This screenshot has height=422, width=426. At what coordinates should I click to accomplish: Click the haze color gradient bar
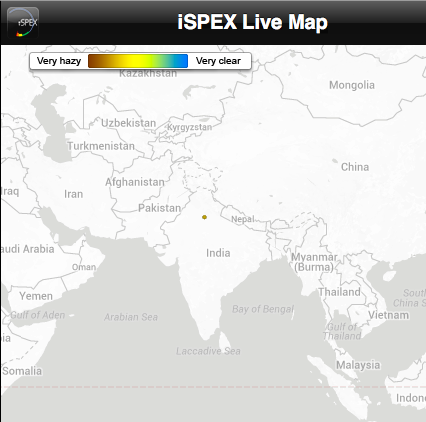pos(138,61)
